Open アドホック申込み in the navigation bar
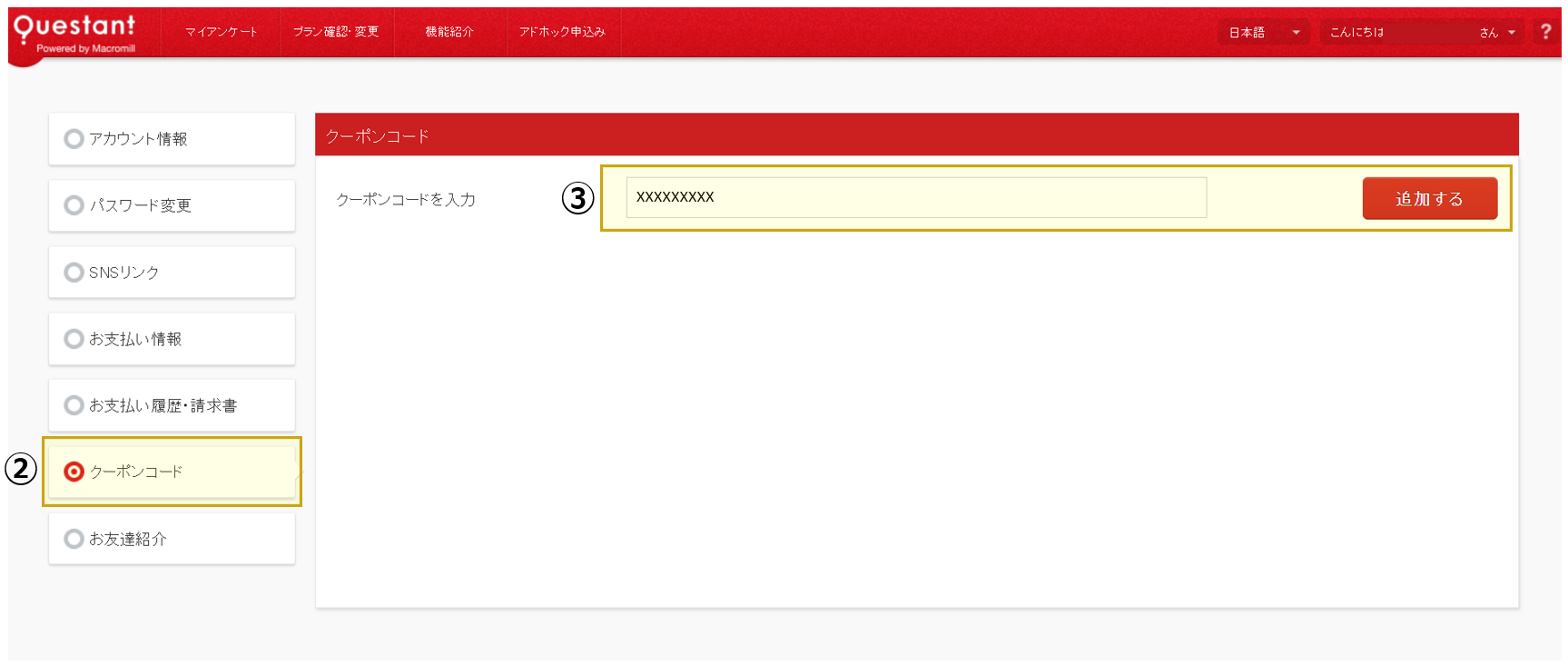 [562, 32]
